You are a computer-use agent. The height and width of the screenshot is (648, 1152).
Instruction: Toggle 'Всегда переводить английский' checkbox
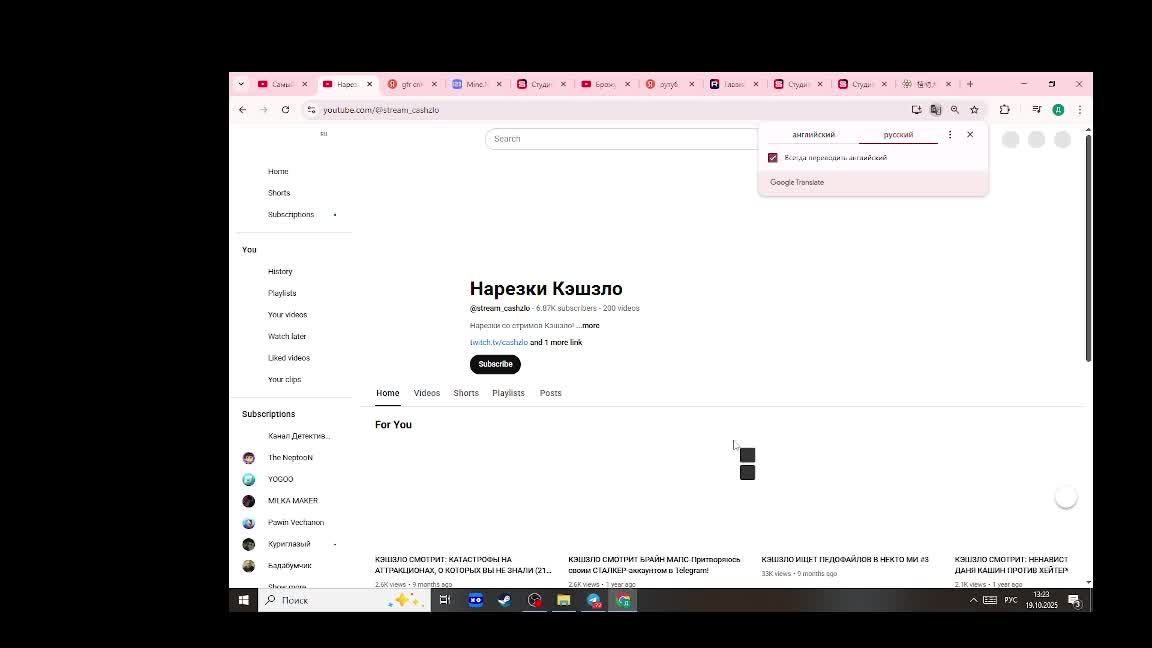coord(773,158)
